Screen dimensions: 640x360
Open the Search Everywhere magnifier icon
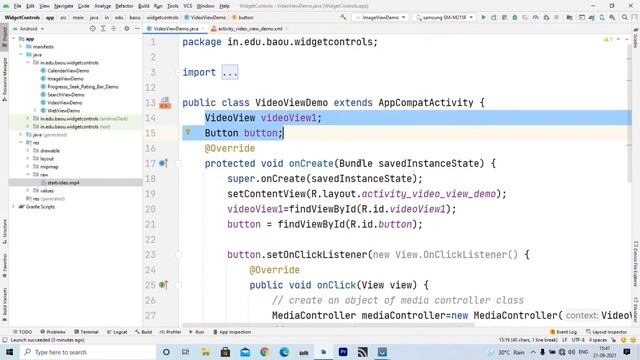click(624, 18)
